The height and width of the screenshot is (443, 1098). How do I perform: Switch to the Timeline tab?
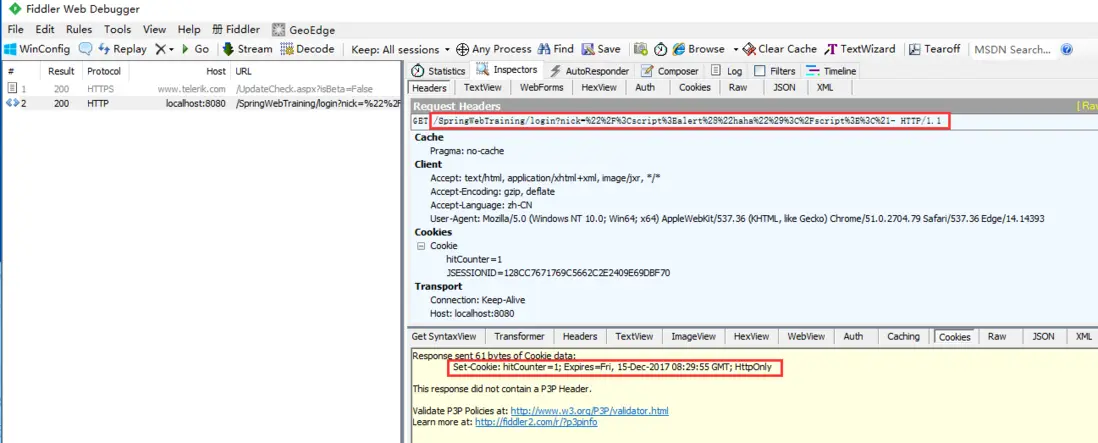click(831, 71)
